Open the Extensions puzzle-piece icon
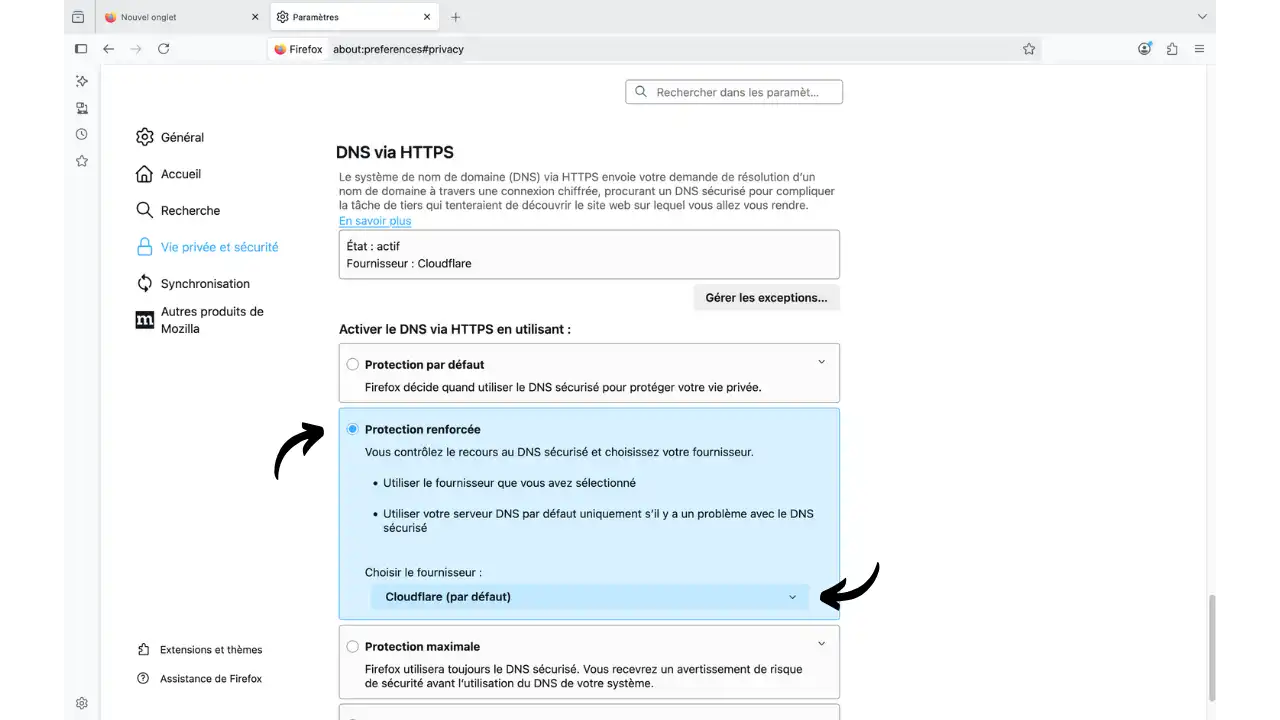 [1171, 49]
